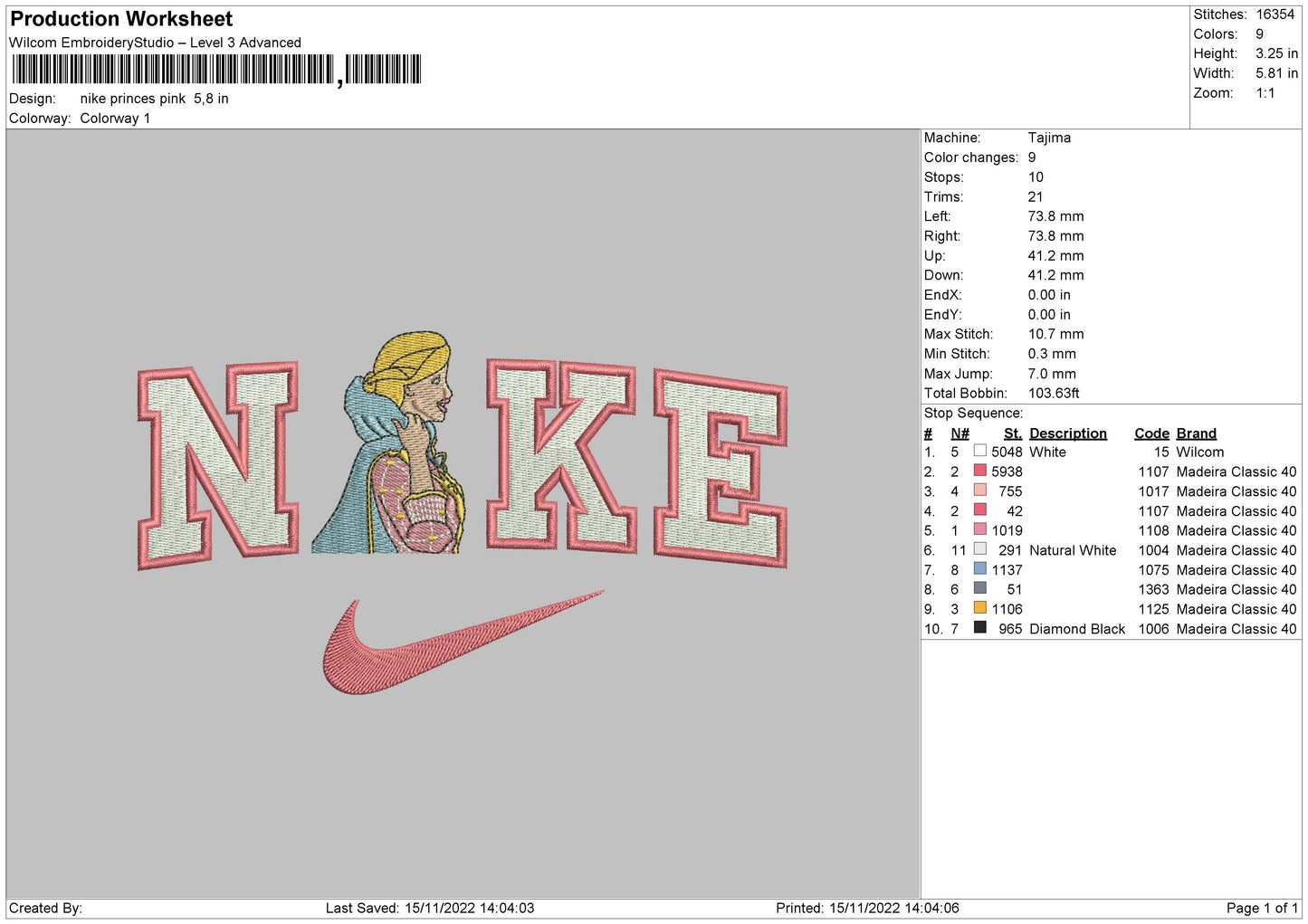
Task: Click the Total Bobbin value 103.63ft
Action: 1054,394
